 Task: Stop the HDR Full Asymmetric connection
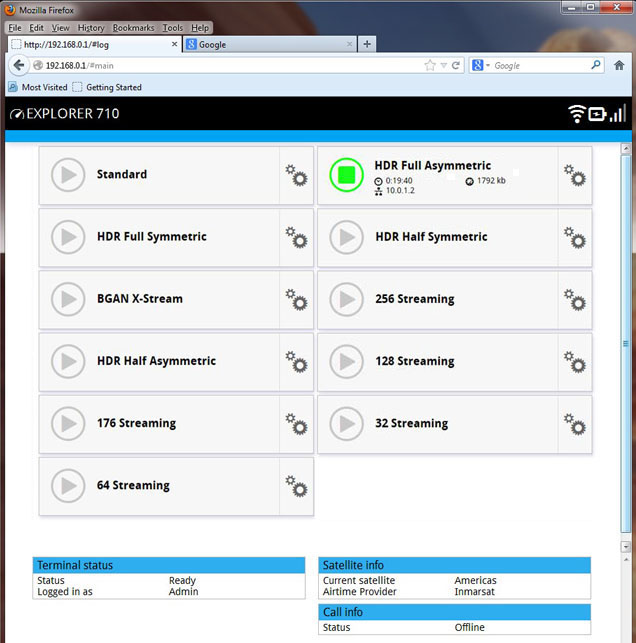(x=346, y=175)
